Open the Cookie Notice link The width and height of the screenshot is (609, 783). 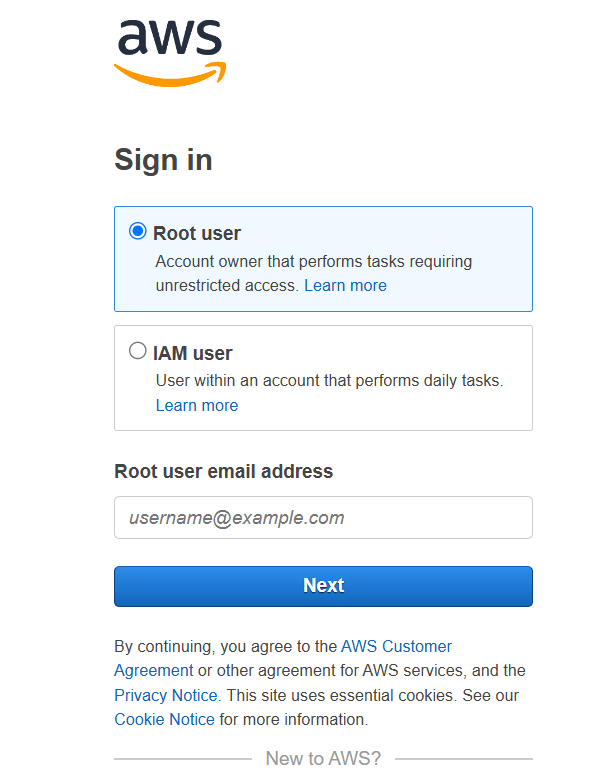point(164,719)
